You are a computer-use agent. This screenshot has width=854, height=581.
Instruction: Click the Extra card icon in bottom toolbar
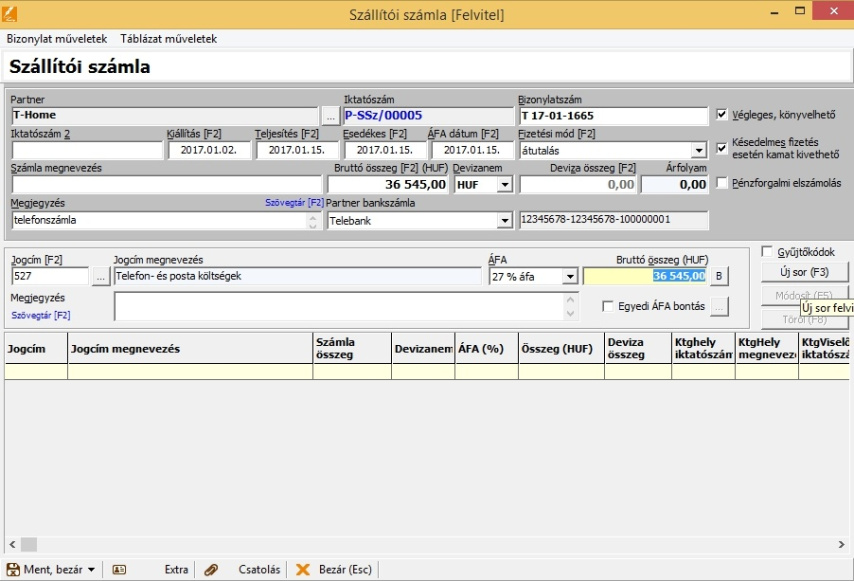(x=119, y=569)
